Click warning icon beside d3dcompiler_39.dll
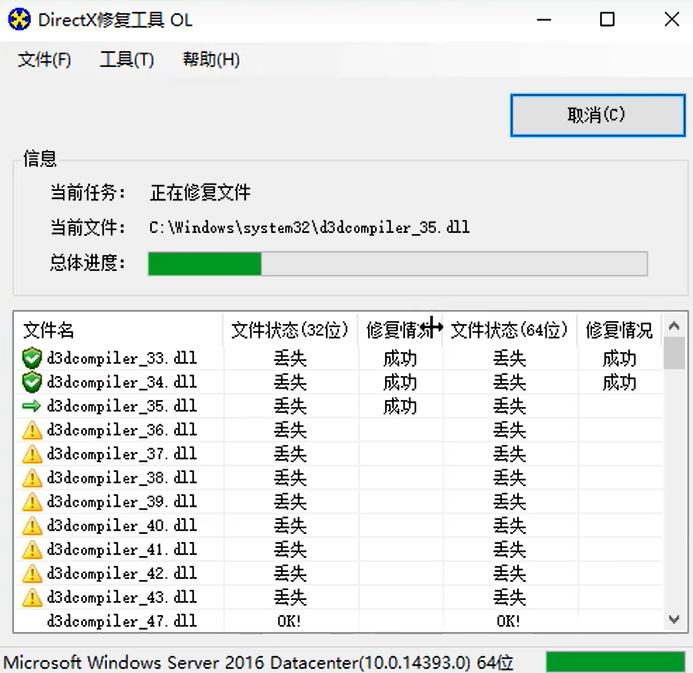 [x=32, y=502]
